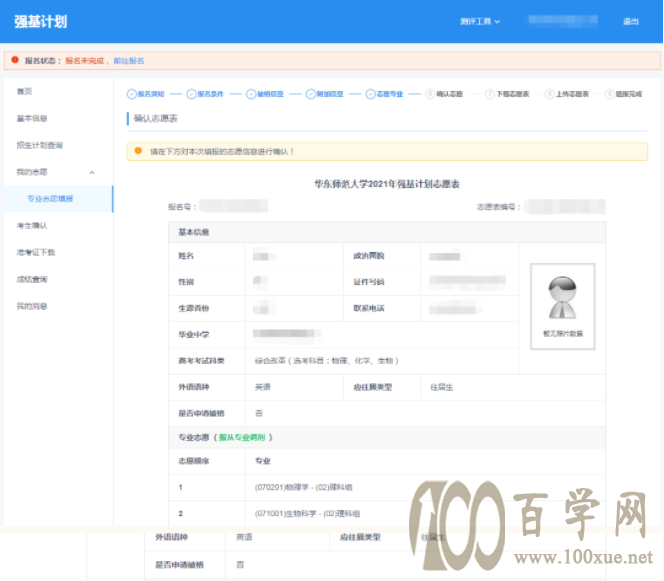Click the 退出 logout link
Viewport: 664px width, 581px height.
(631, 22)
